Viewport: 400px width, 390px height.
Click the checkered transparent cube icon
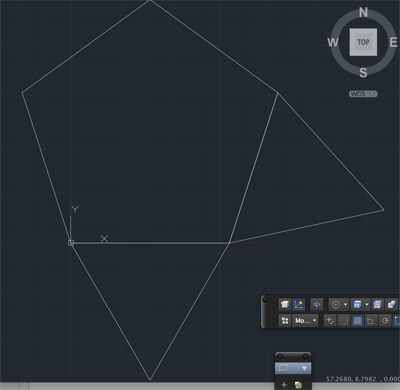pos(377,304)
